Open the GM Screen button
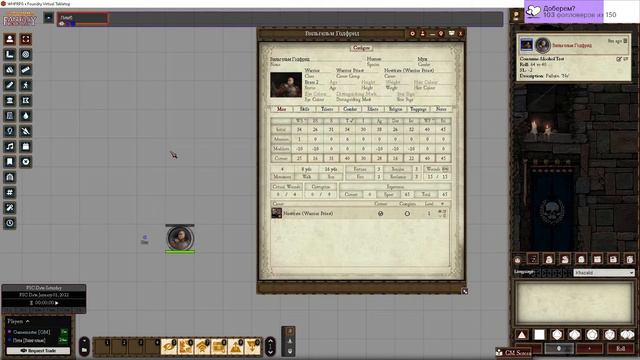This screenshot has width=640, height=360. tap(514, 353)
